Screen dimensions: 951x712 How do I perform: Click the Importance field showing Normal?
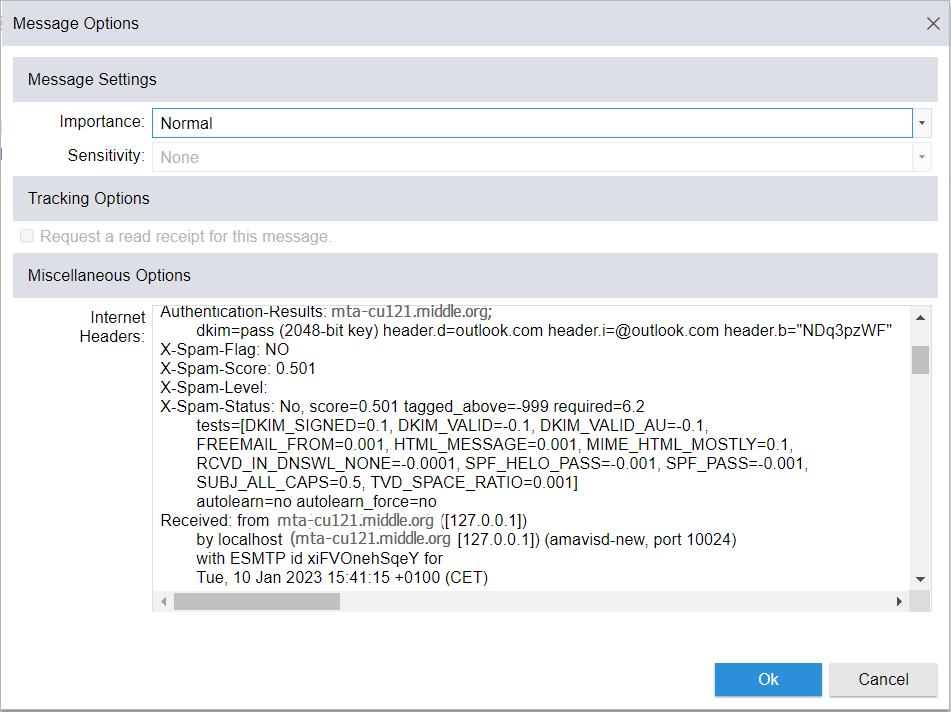tap(530, 123)
